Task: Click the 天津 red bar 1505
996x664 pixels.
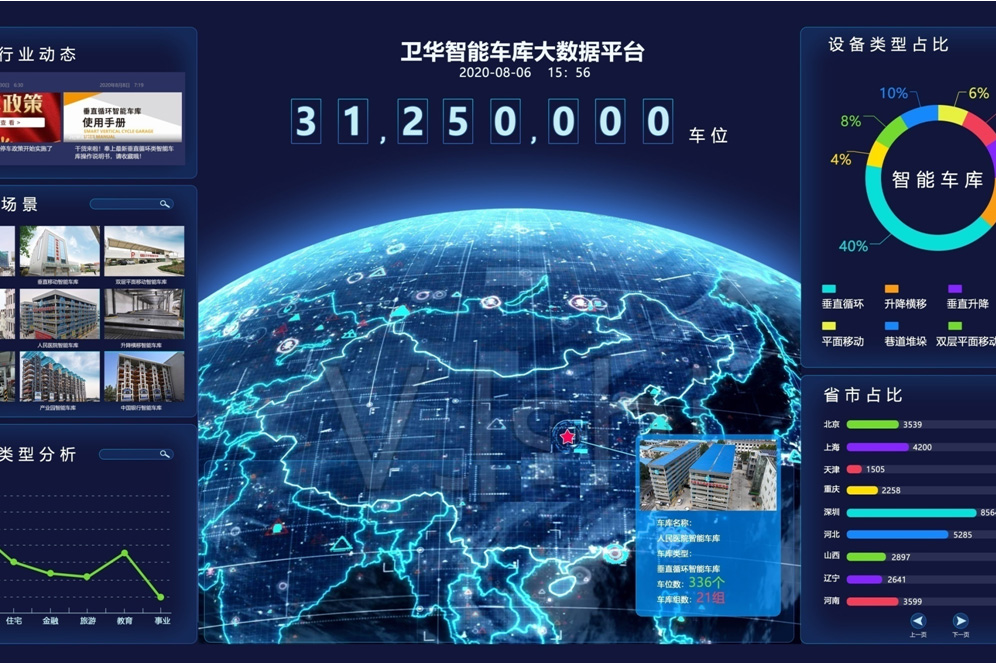Action: [854, 470]
